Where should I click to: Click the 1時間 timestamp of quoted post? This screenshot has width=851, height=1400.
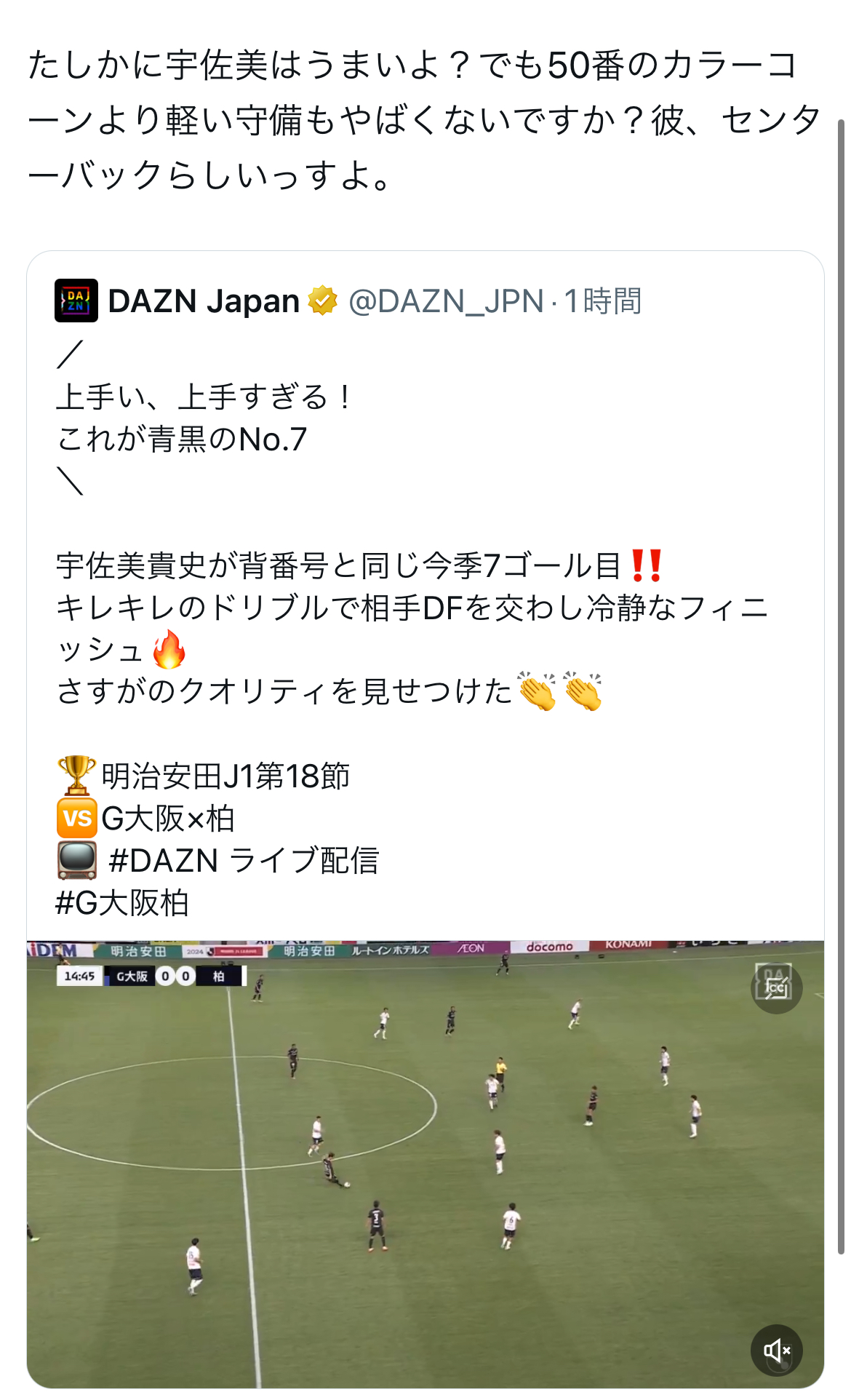click(x=603, y=301)
